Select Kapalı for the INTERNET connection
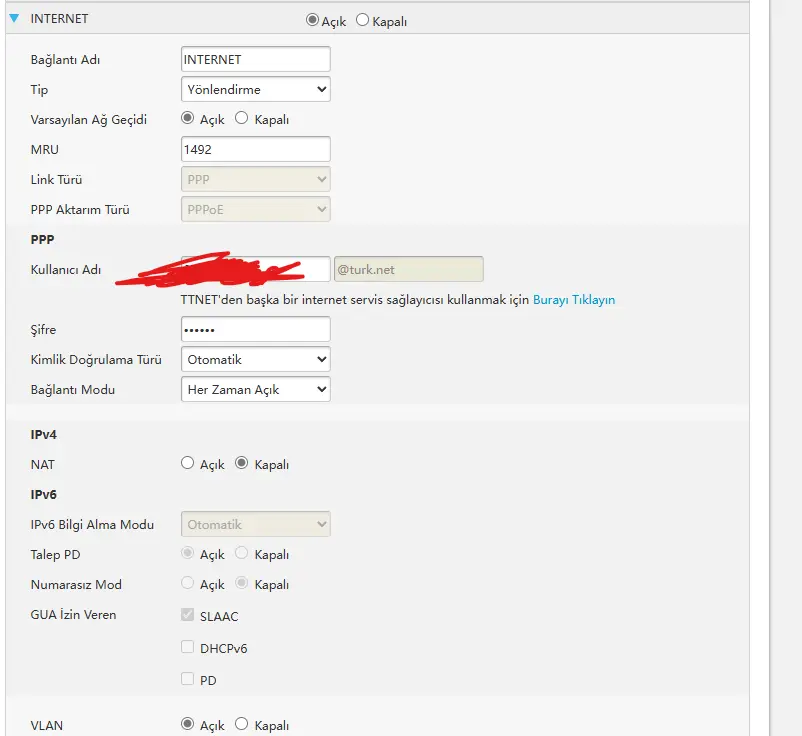This screenshot has width=802, height=736. (x=362, y=20)
